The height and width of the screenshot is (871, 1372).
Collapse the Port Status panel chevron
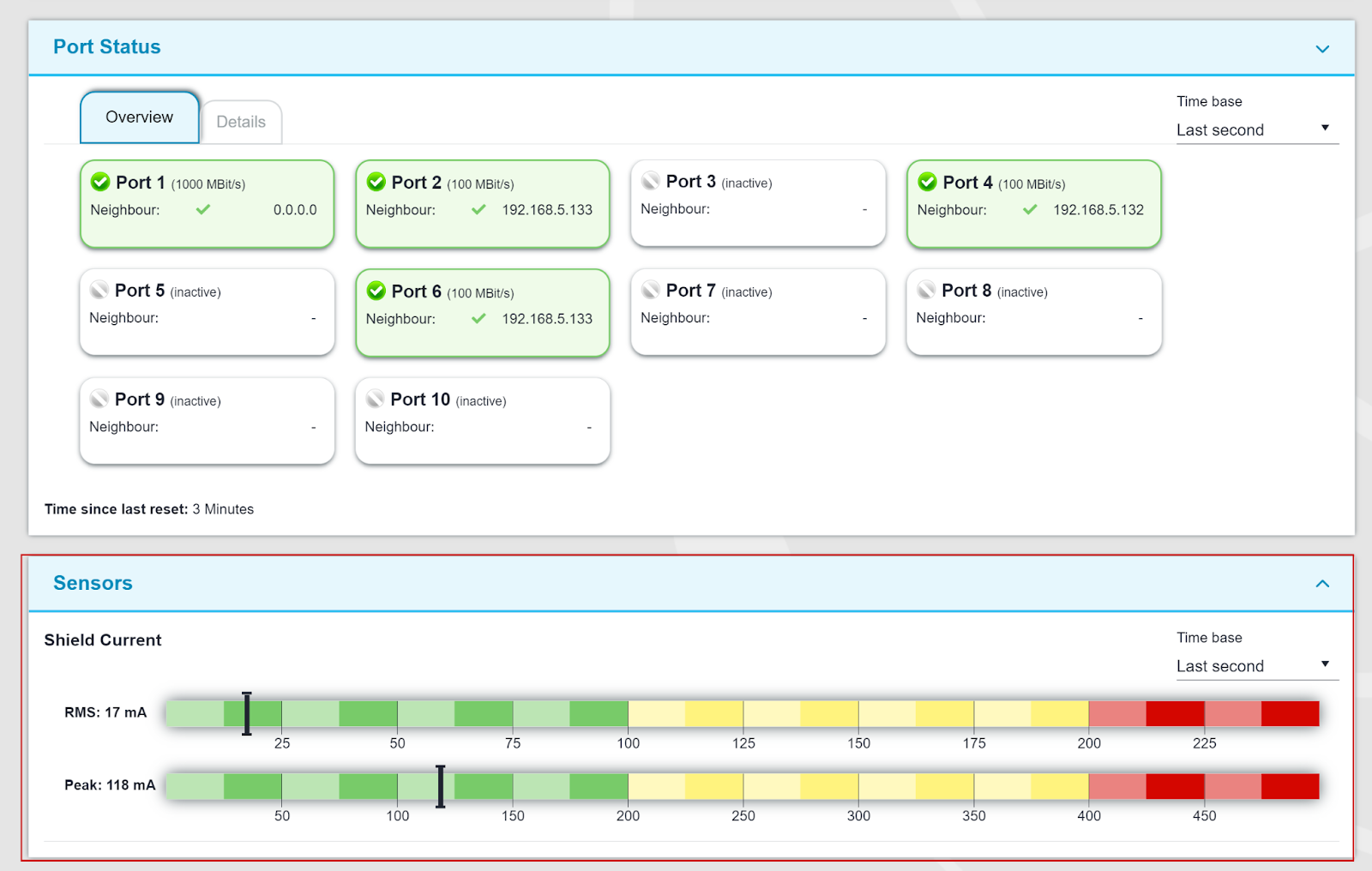click(x=1323, y=49)
